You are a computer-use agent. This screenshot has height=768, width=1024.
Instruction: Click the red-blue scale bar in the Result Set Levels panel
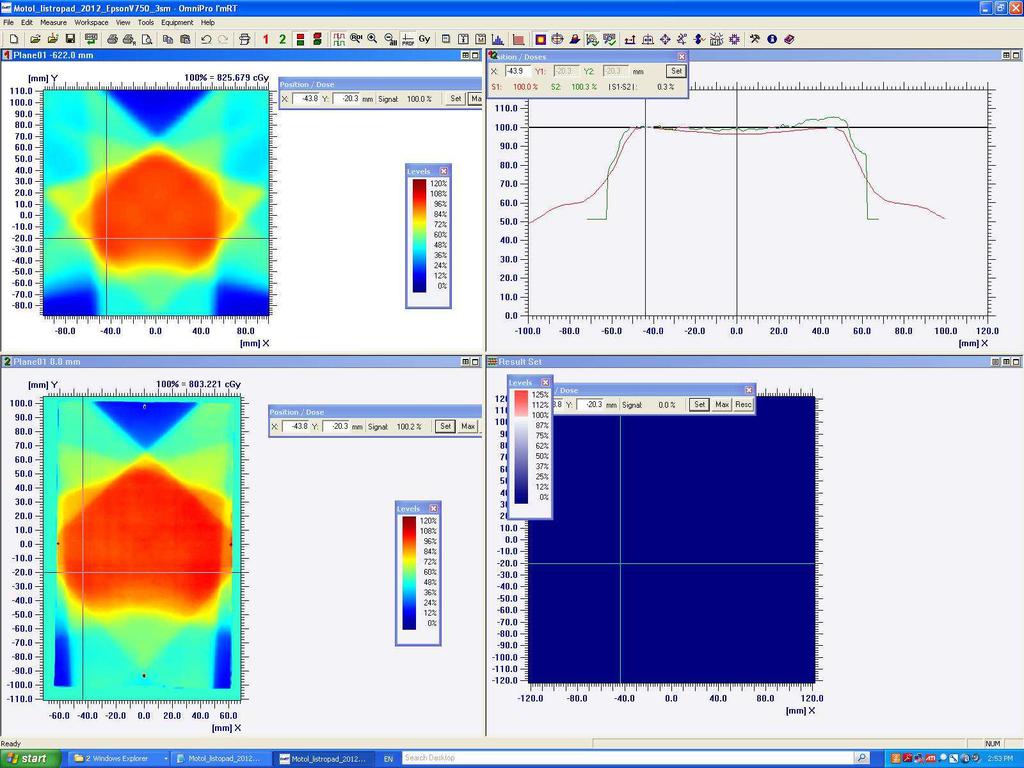(521, 447)
